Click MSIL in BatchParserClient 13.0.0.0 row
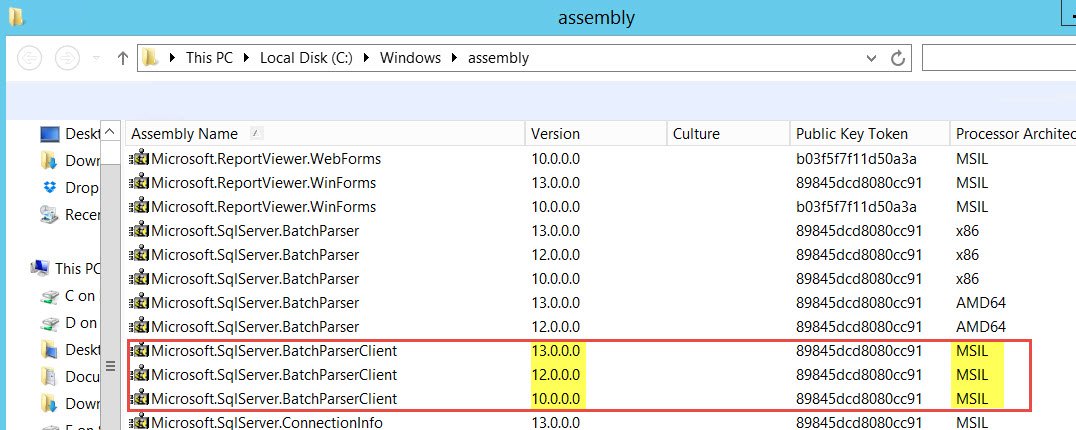The width and height of the screenshot is (1076, 430). point(972,351)
